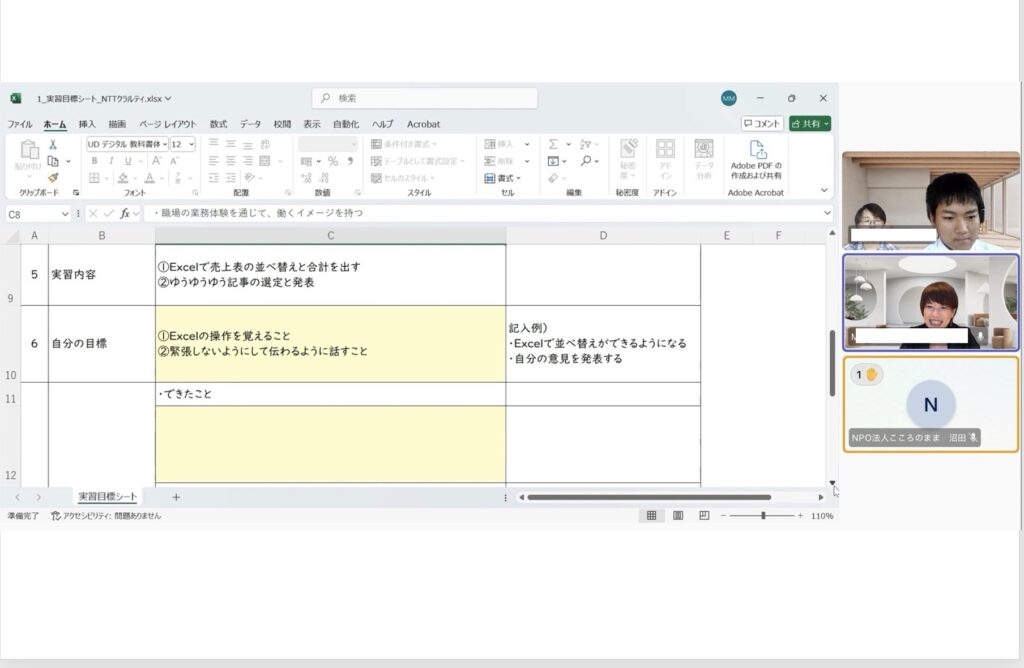This screenshot has height=668, width=1024.
Task: Click the 検索 search box
Action: (425, 98)
